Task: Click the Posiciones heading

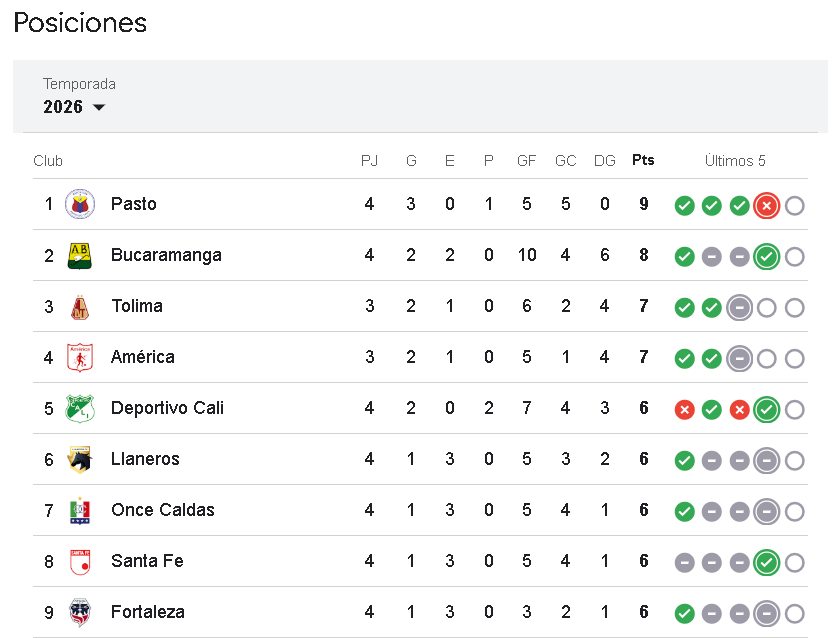Action: 80,23
